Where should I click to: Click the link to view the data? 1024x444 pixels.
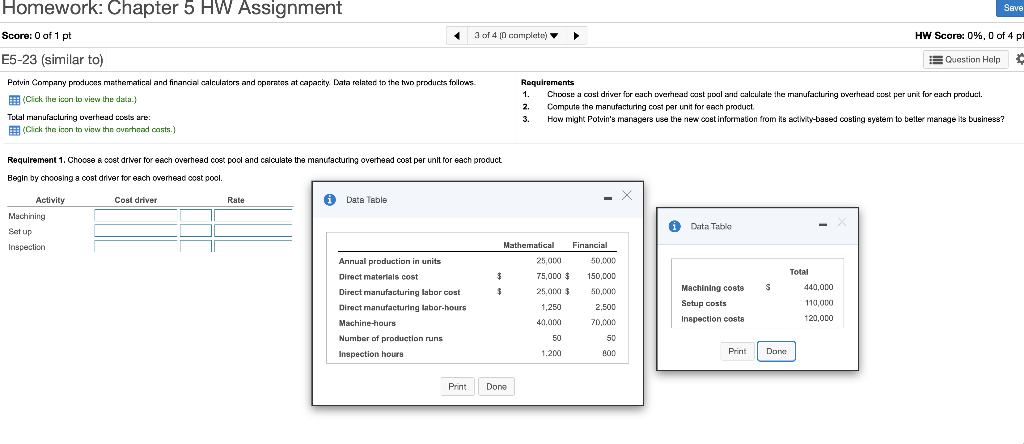(x=80, y=99)
